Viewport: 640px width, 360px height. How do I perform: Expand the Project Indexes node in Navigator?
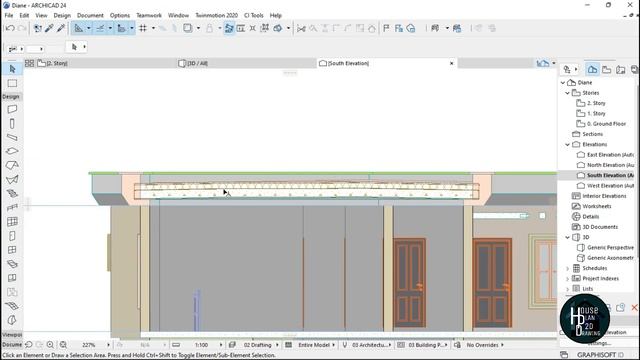(x=567, y=279)
